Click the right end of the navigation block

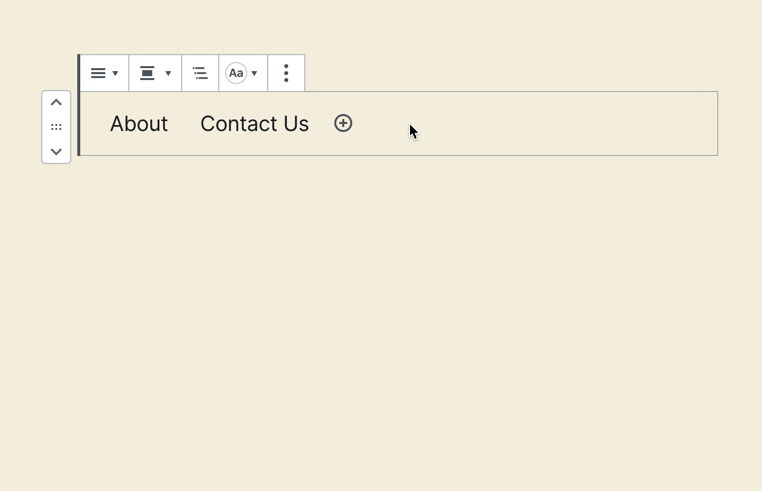point(705,124)
